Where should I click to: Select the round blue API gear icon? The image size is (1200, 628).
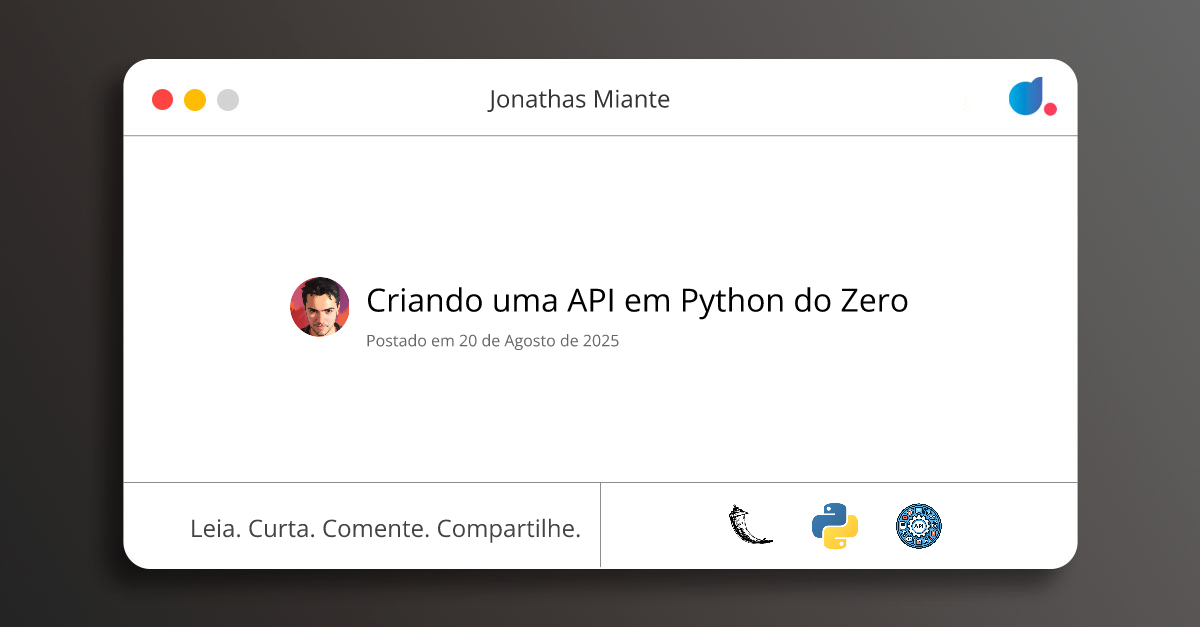tap(919, 526)
